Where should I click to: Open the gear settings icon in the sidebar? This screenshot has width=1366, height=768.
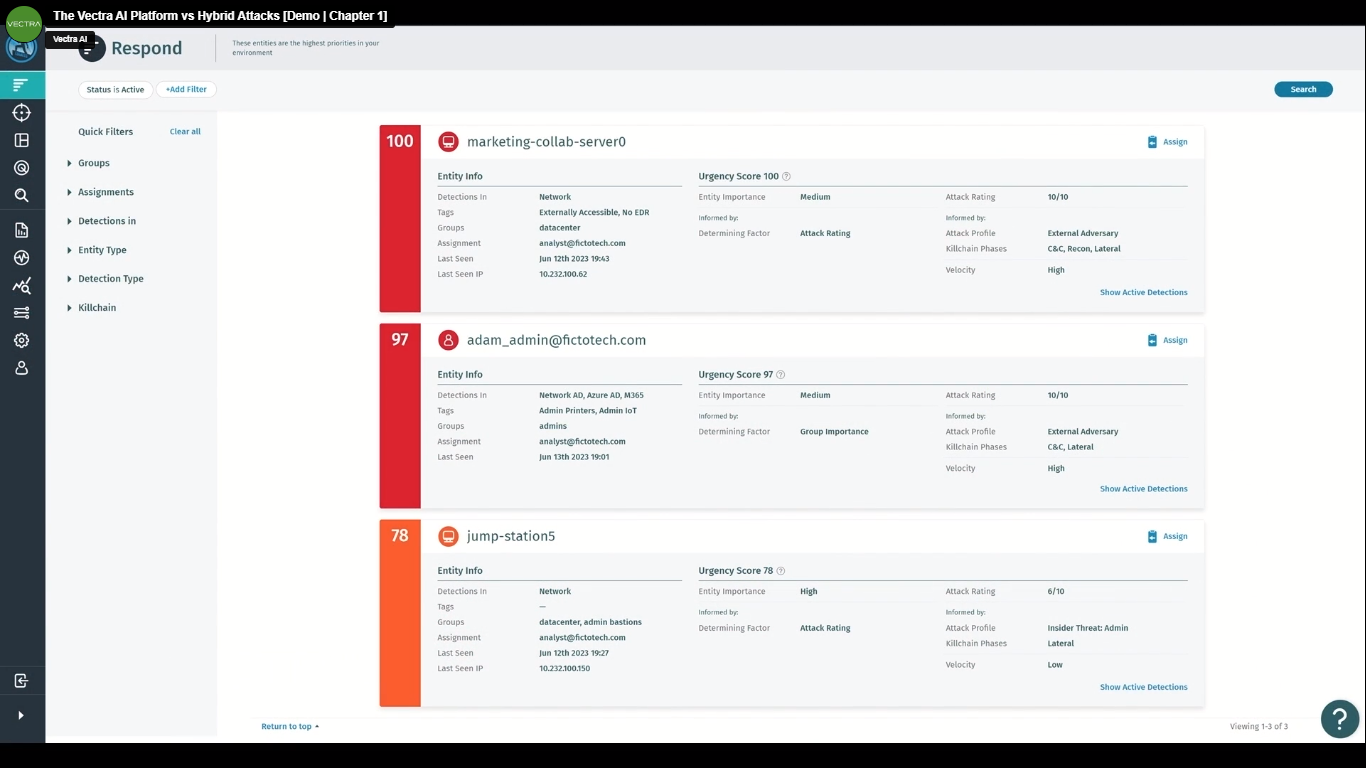[x=22, y=341]
